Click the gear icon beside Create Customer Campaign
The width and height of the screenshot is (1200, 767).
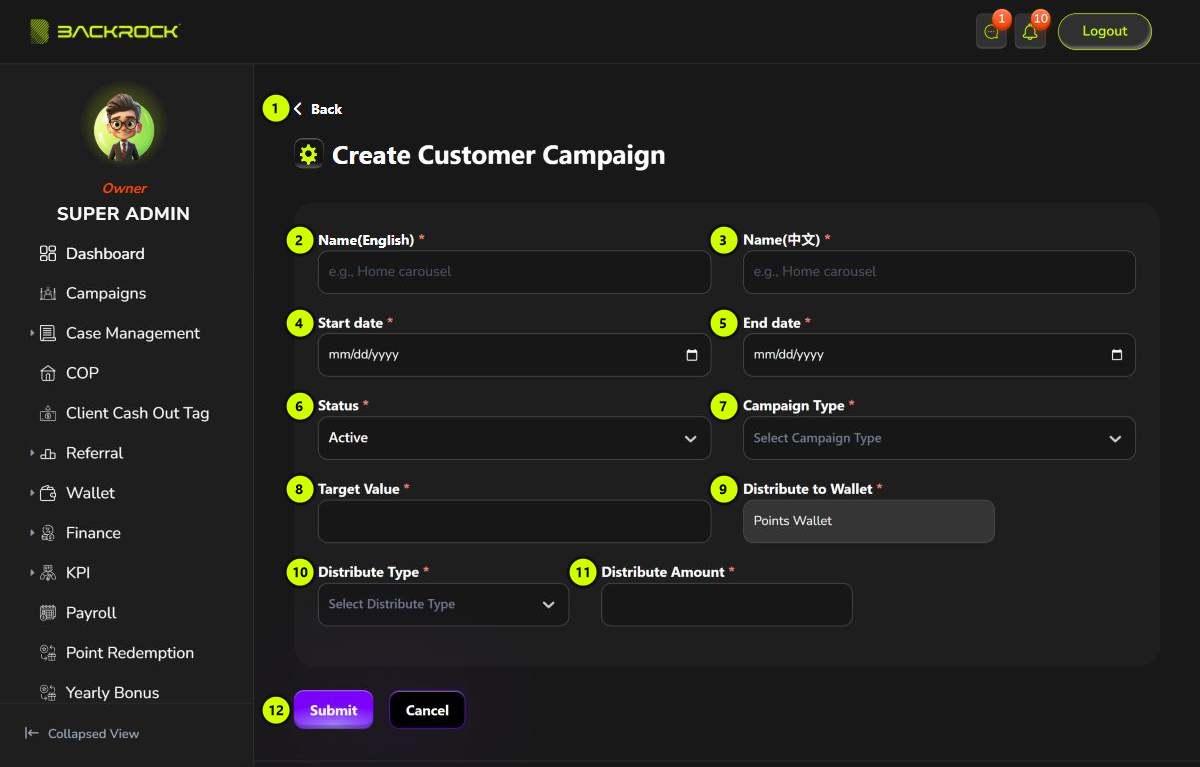(308, 154)
